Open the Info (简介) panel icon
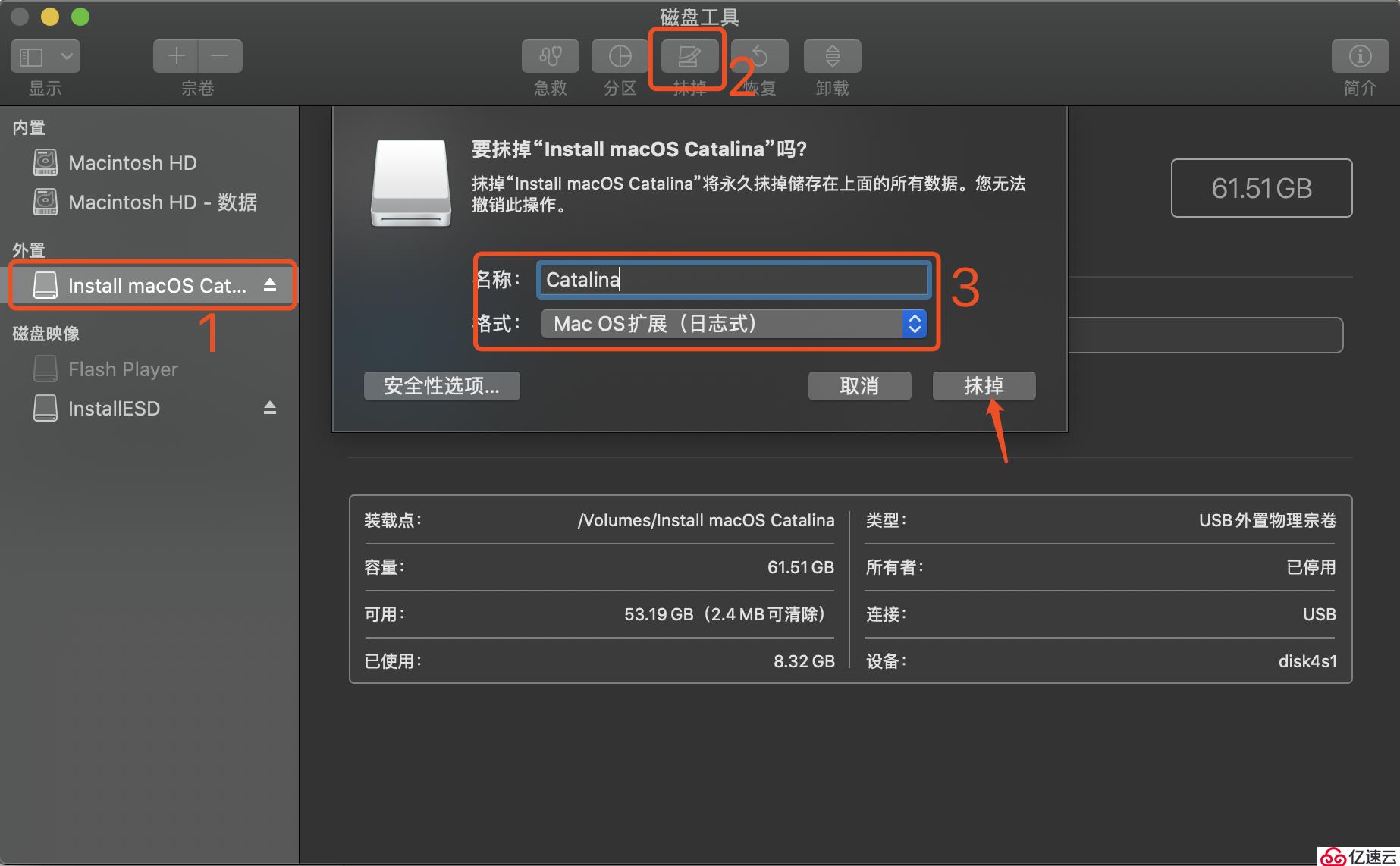The width and height of the screenshot is (1400, 866). (1361, 56)
